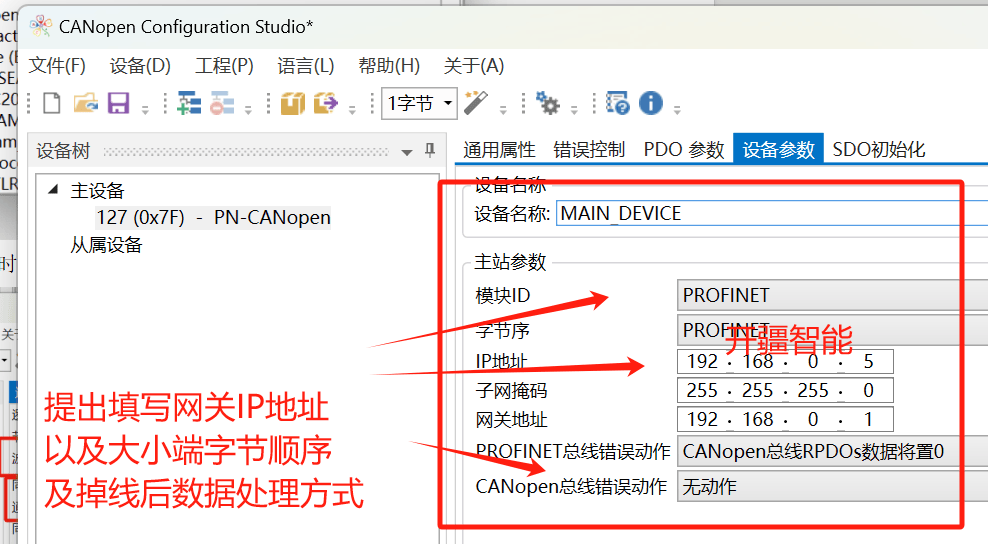Switch to the SDO初始化 tab
This screenshot has height=544, width=988.
[x=878, y=149]
